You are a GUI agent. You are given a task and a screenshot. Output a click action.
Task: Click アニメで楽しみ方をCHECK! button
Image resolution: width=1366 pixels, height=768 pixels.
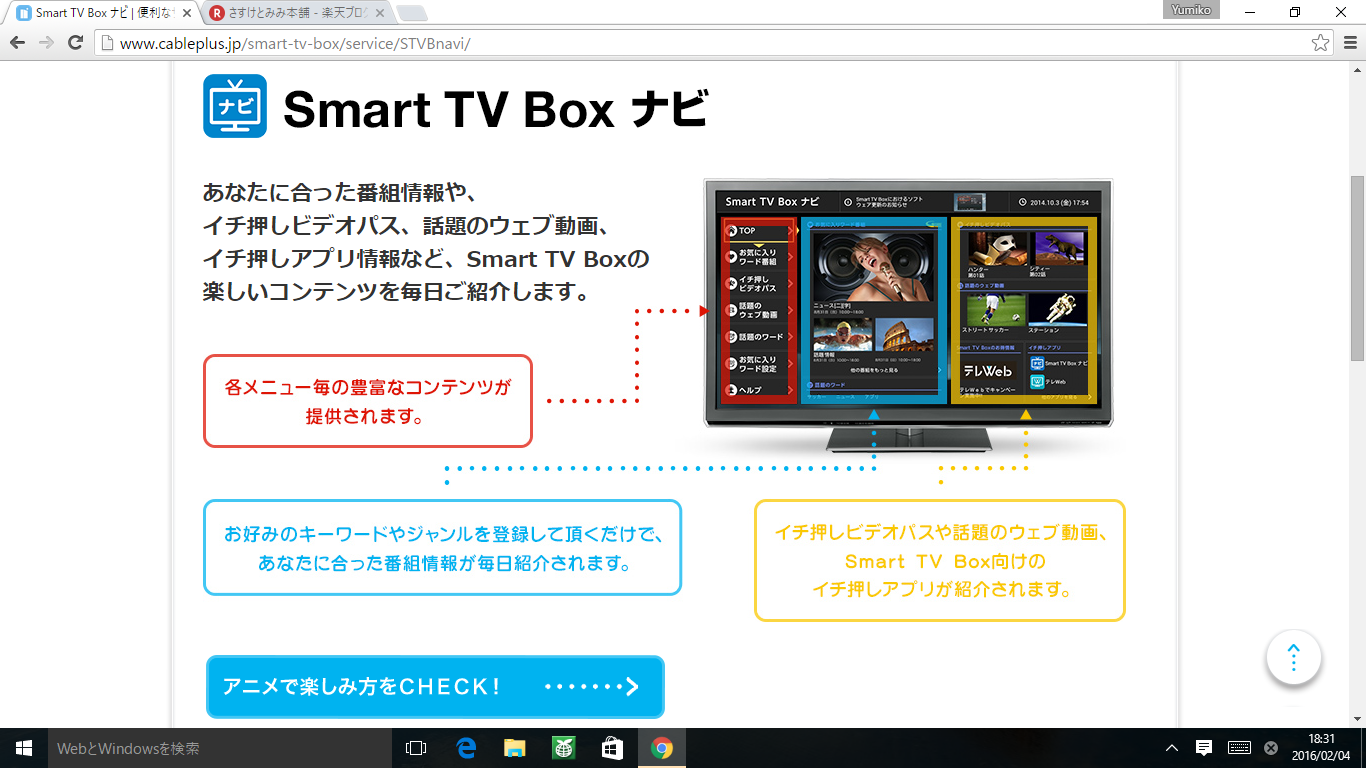435,687
